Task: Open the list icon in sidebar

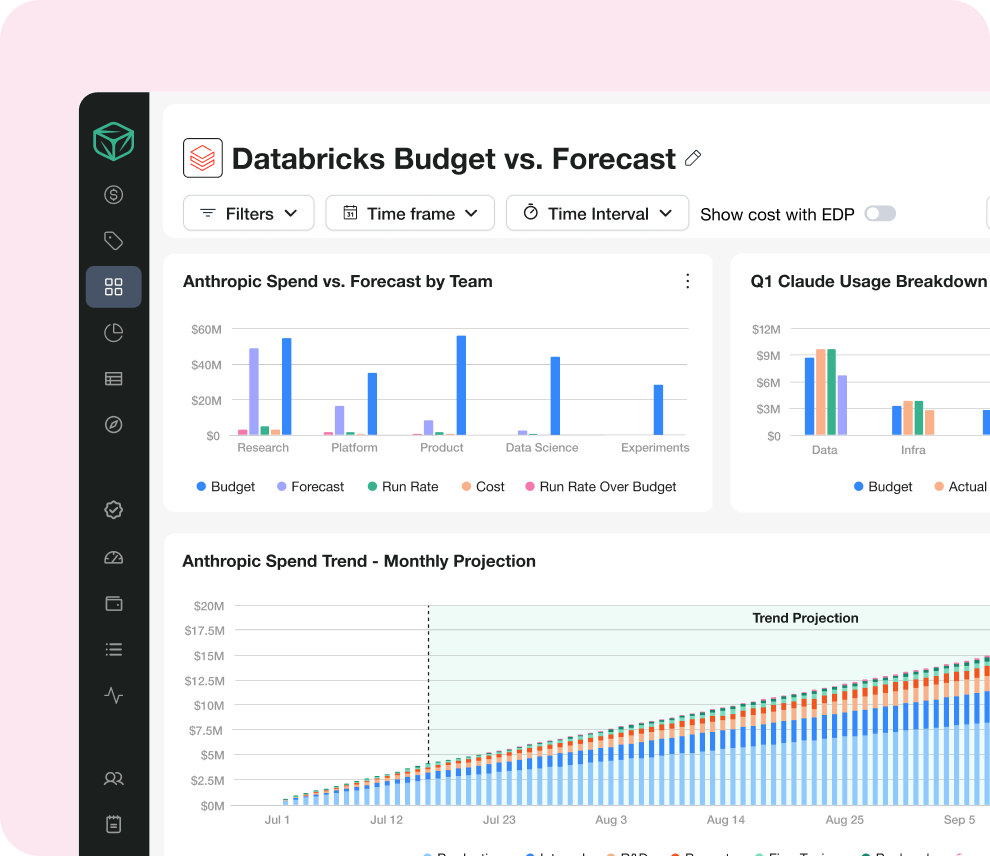Action: (114, 650)
